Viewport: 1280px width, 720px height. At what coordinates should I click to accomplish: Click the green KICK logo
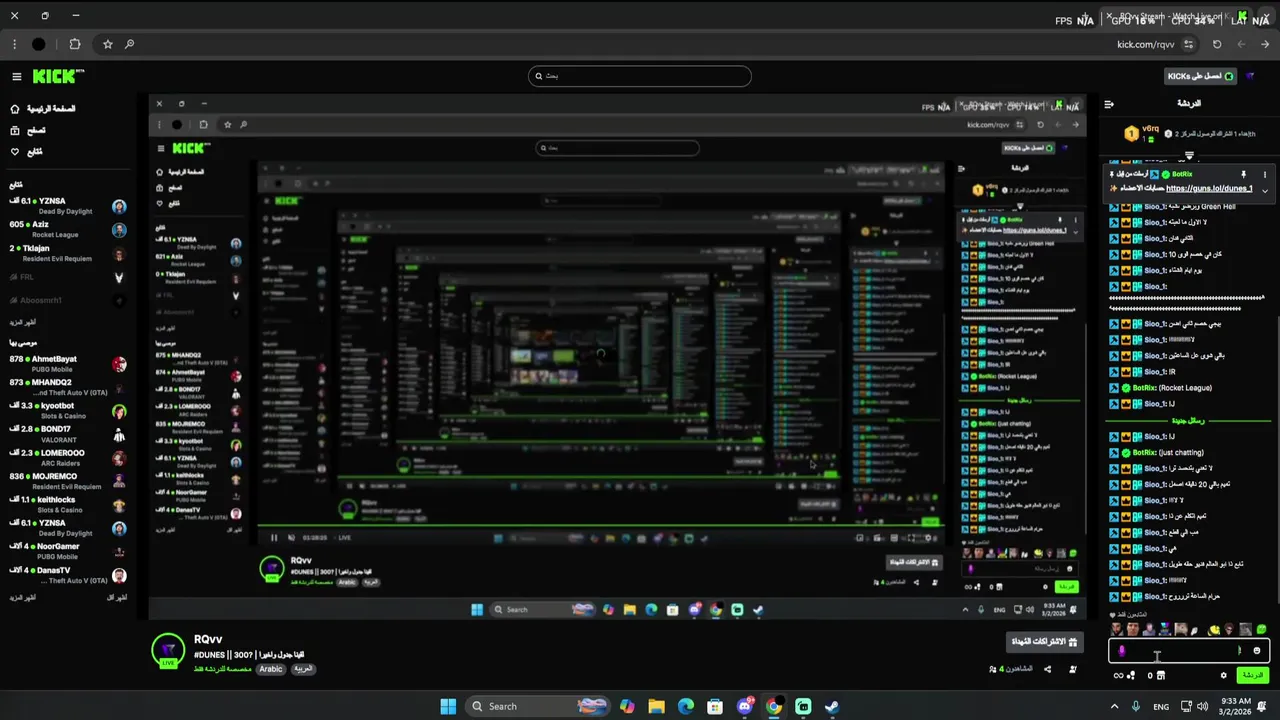pyautogui.click(x=58, y=76)
